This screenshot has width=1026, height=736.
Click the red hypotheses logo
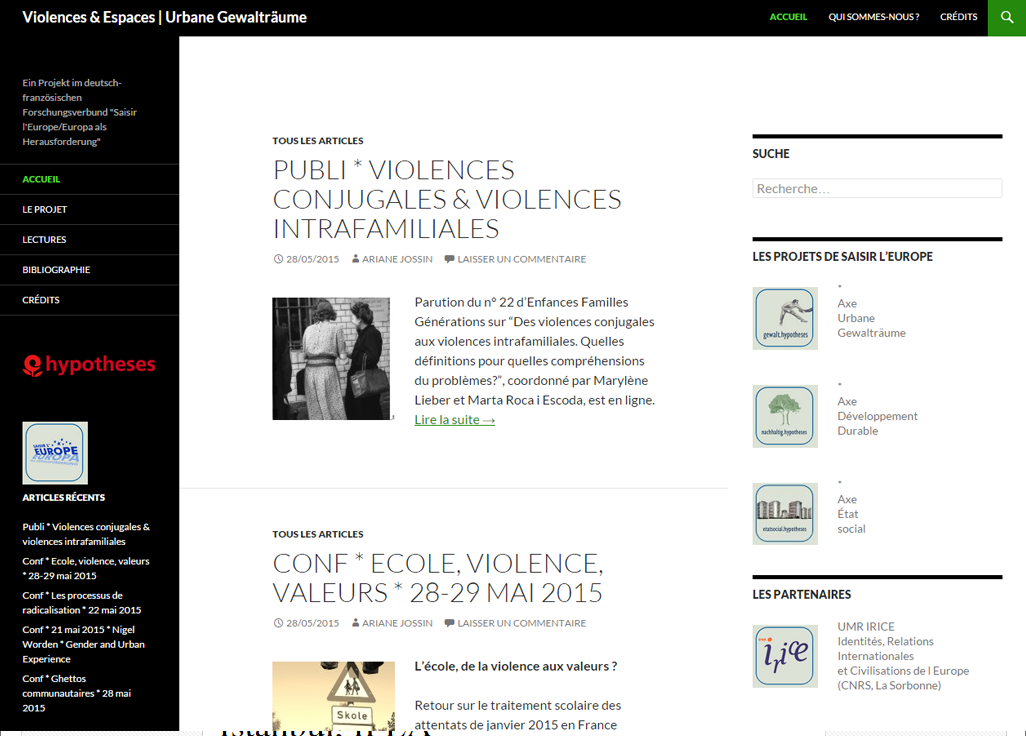89,365
